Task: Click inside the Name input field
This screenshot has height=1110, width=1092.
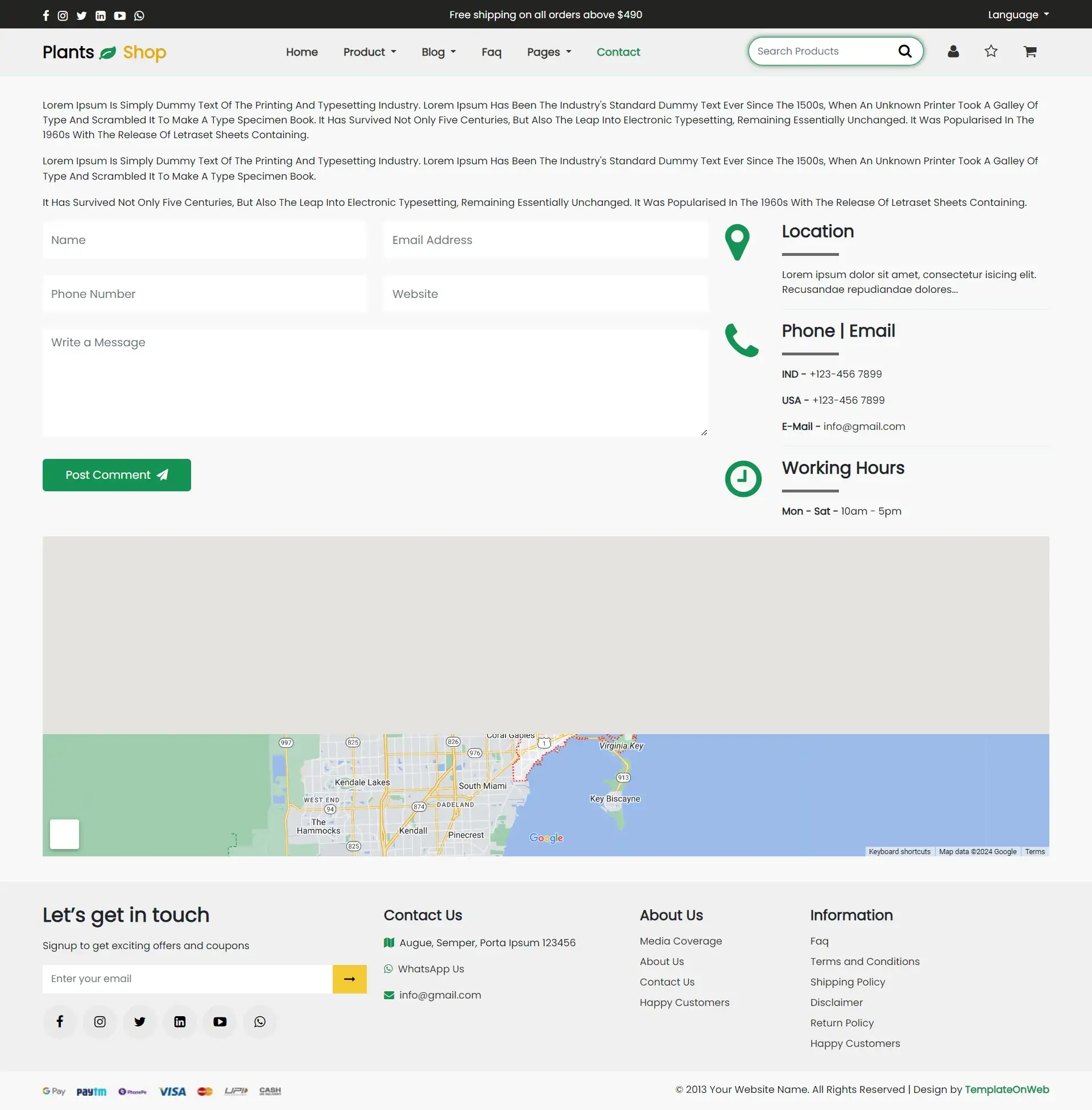Action: pos(204,239)
